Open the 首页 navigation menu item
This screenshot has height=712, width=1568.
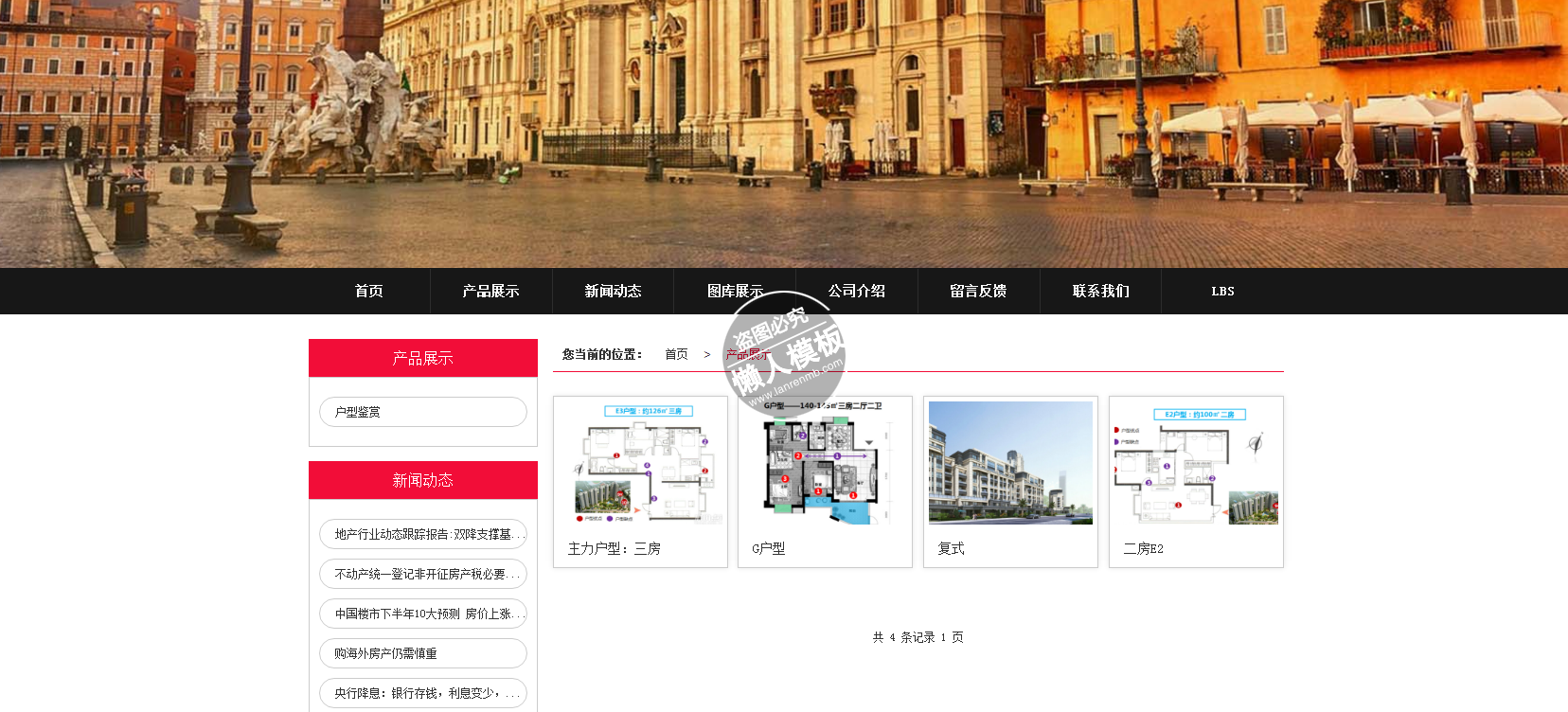pos(369,291)
